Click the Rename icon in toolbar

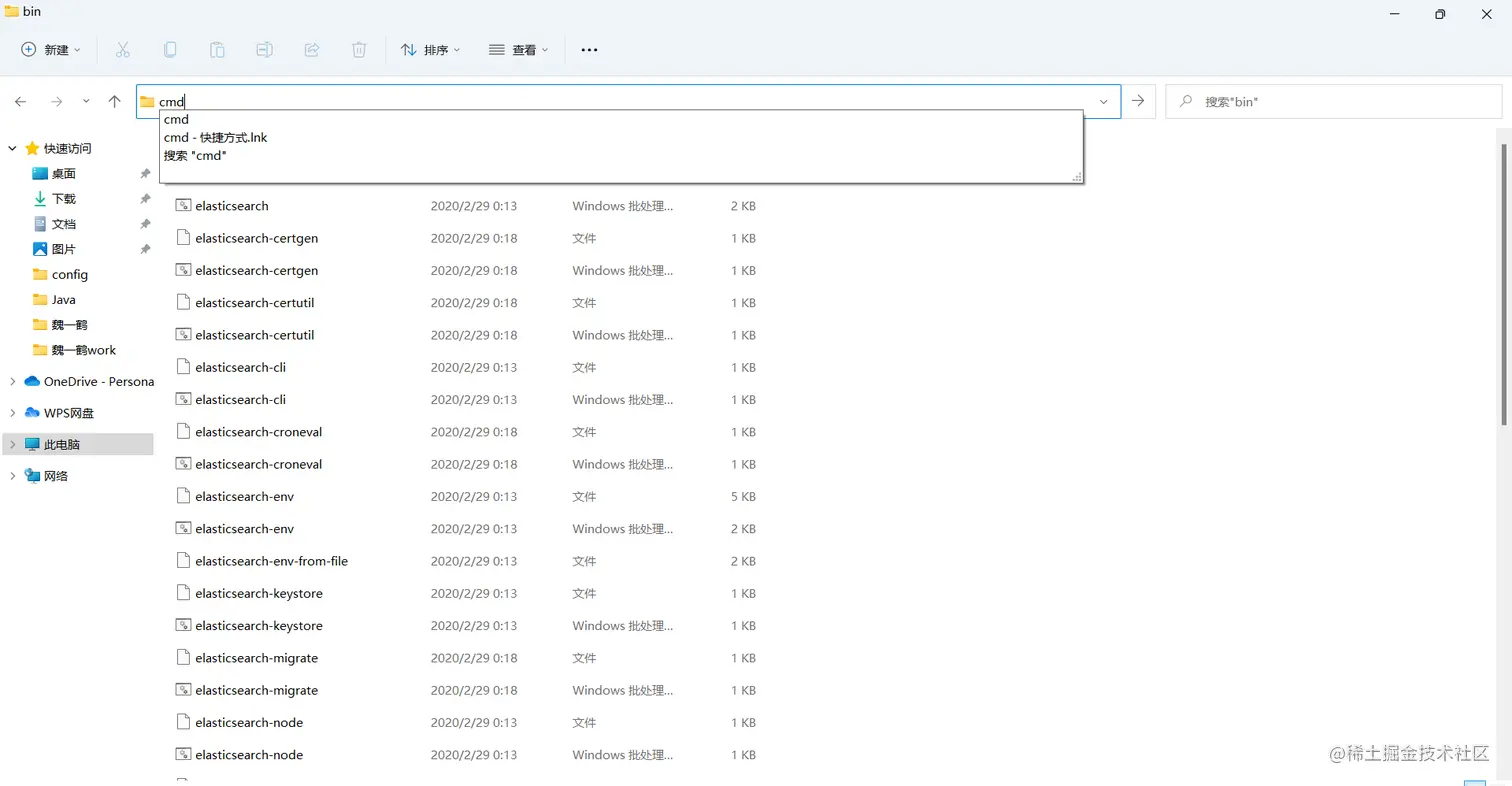click(265, 49)
